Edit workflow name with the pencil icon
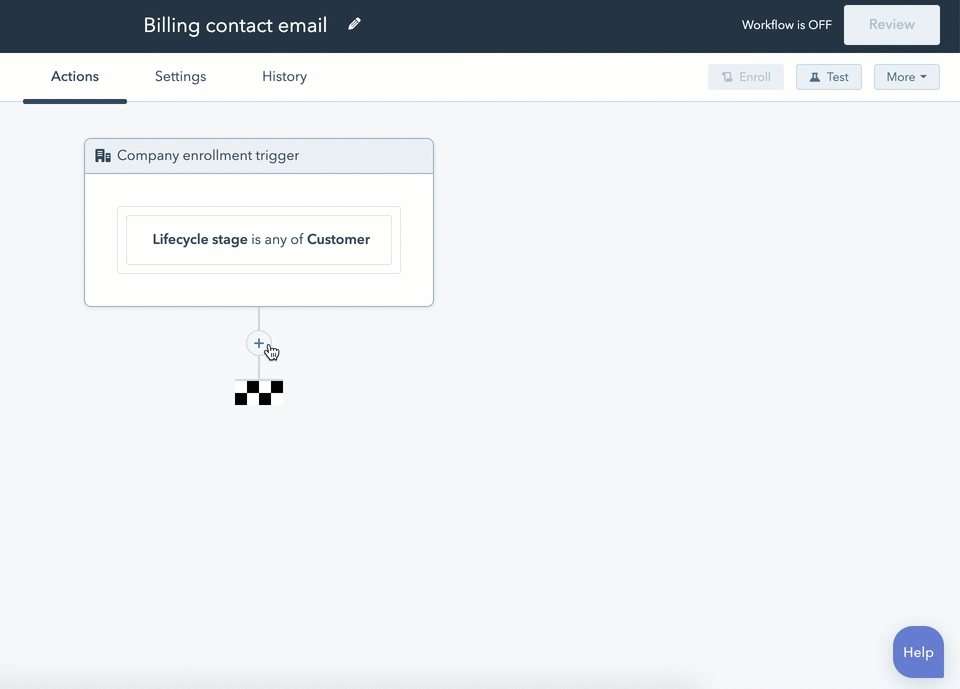960x689 pixels. click(354, 24)
